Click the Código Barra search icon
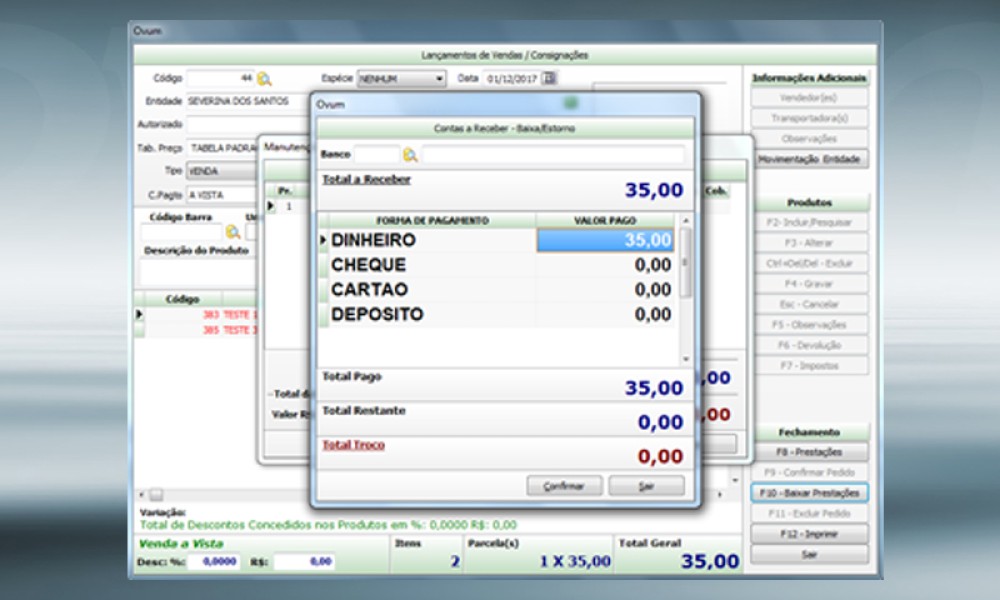The width and height of the screenshot is (1000, 600). point(233,232)
